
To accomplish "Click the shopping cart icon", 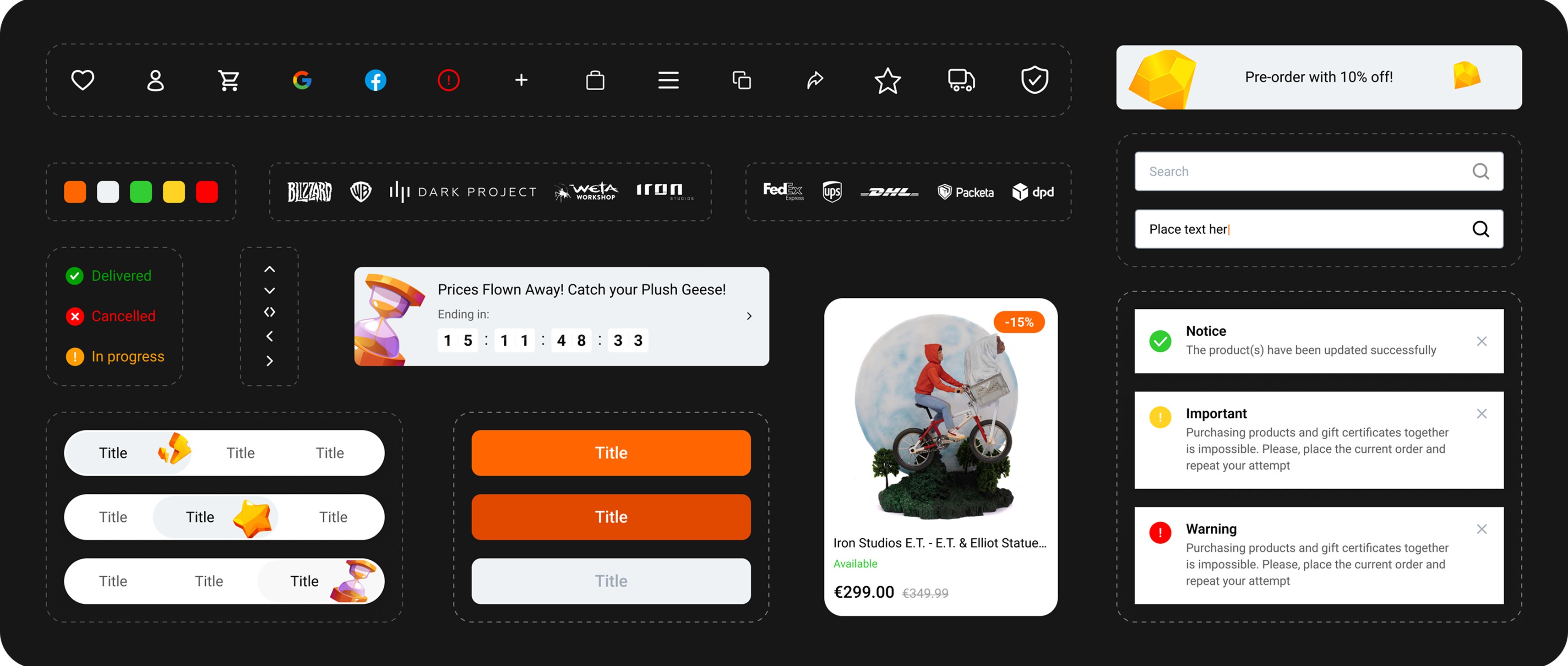I will point(229,80).
